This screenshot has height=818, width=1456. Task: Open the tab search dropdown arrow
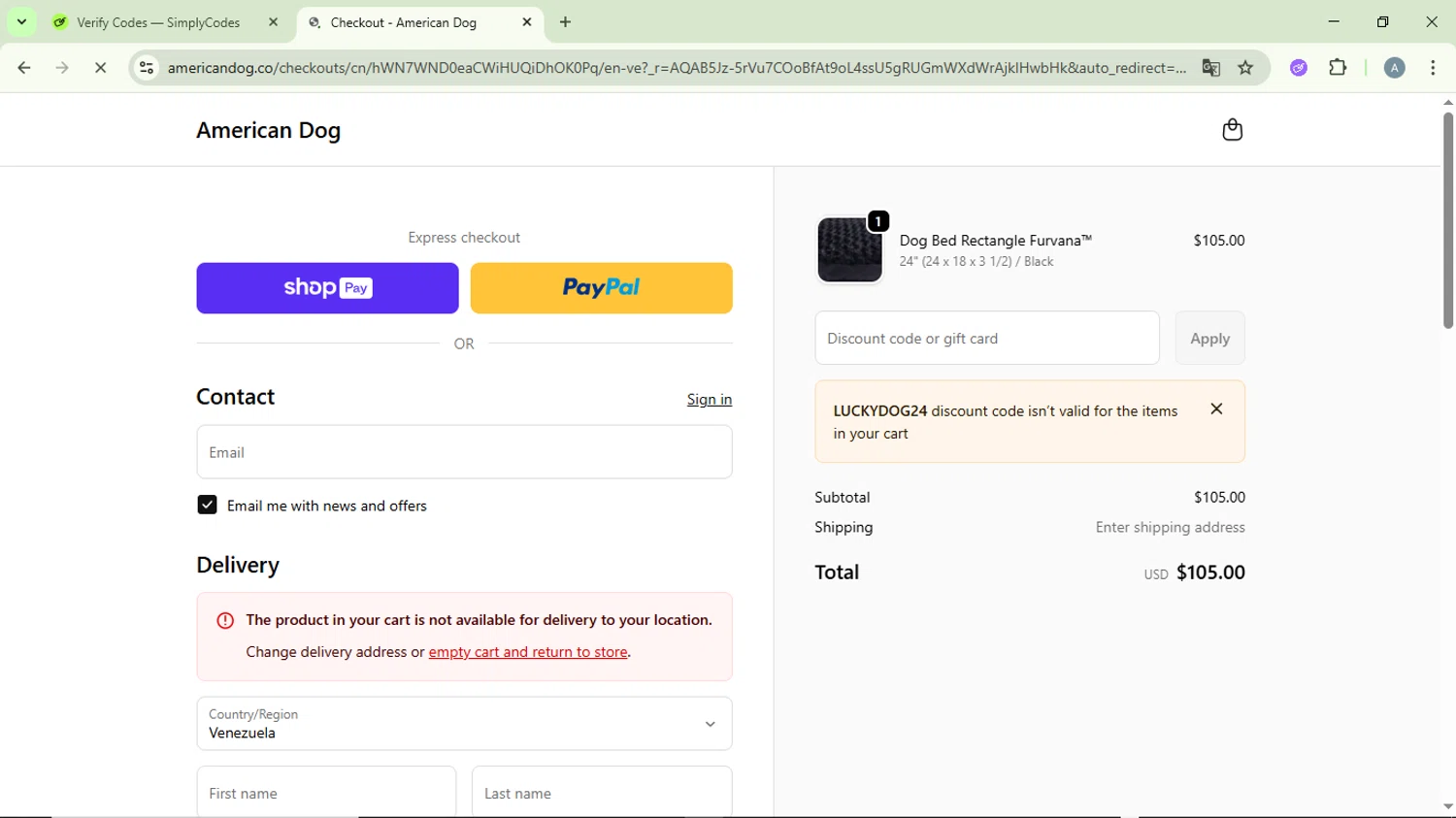coord(21,22)
